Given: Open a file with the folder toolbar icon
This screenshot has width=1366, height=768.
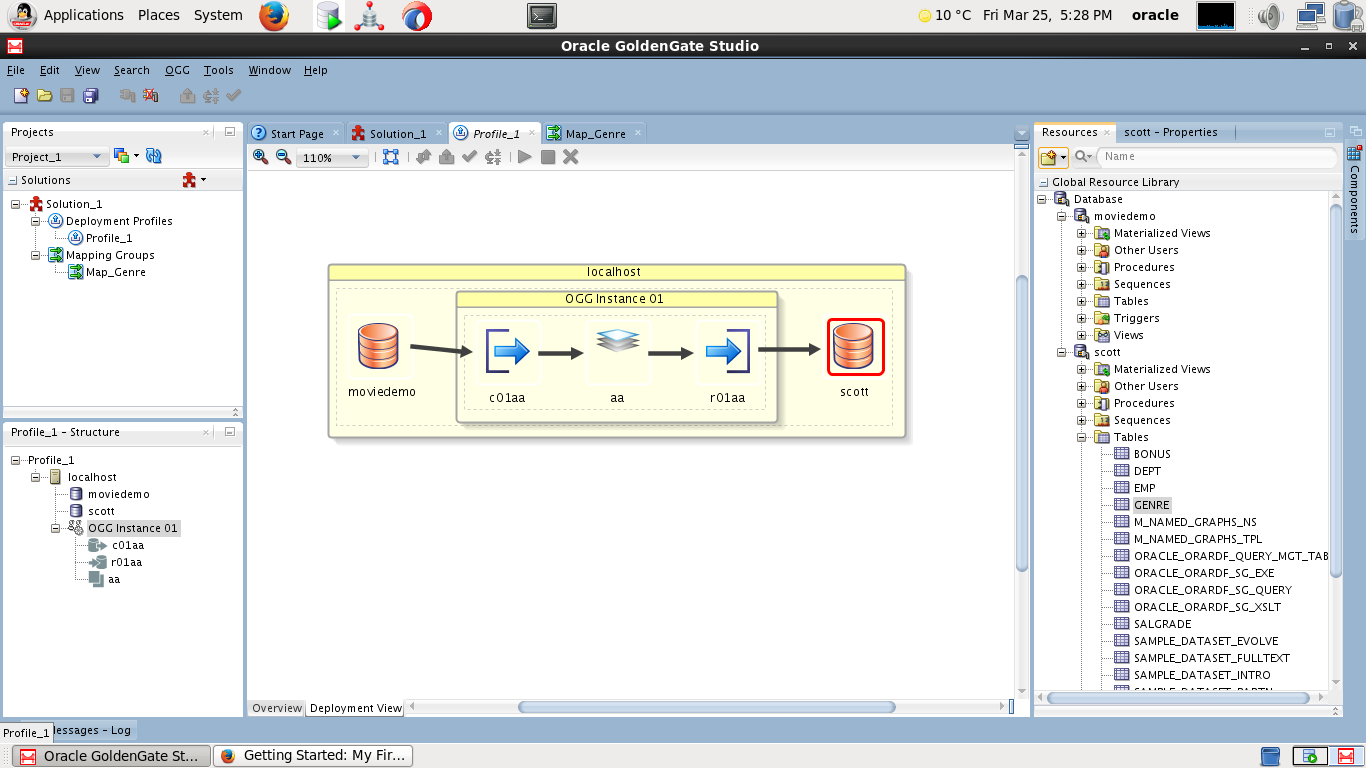Looking at the screenshot, I should [44, 96].
